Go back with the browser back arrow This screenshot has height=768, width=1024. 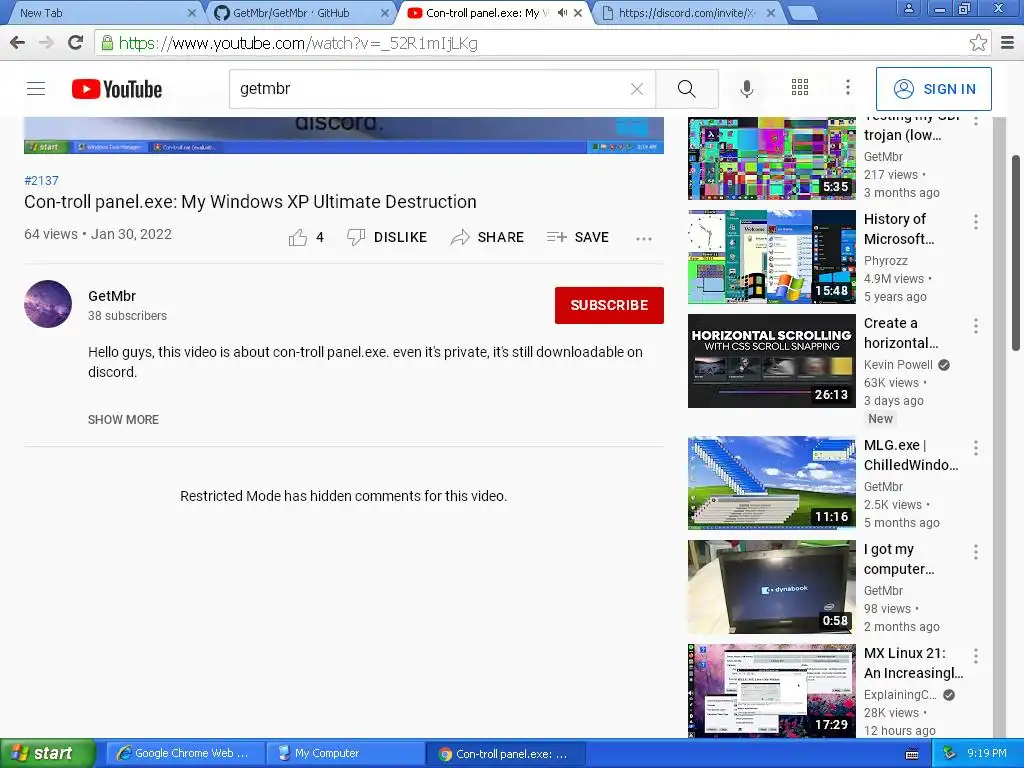tap(18, 43)
